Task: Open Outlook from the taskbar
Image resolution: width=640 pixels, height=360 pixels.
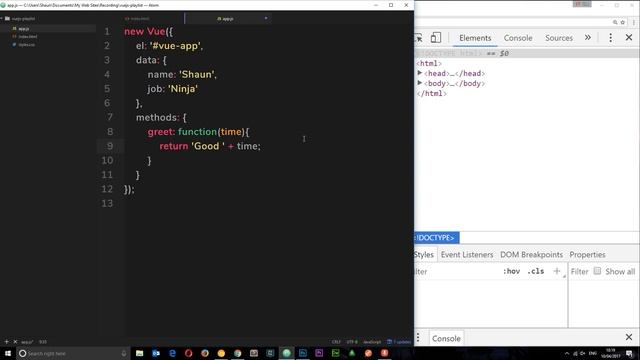Action: pyautogui.click(x=156, y=353)
